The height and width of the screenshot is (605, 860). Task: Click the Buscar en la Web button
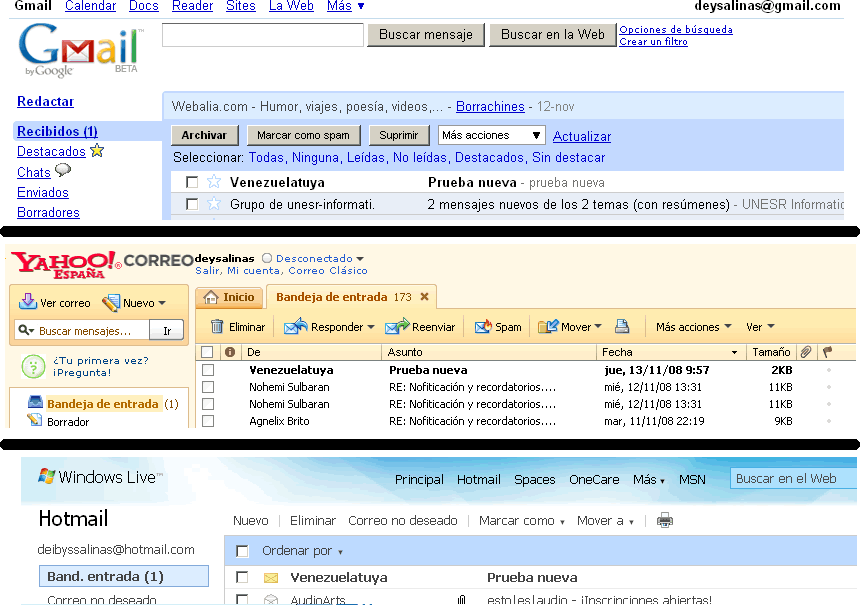552,35
